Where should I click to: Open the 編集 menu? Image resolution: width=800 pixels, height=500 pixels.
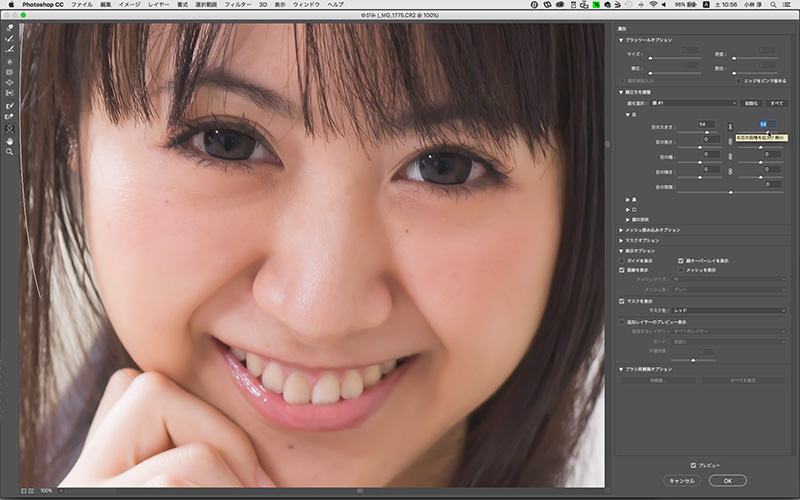tap(106, 5)
